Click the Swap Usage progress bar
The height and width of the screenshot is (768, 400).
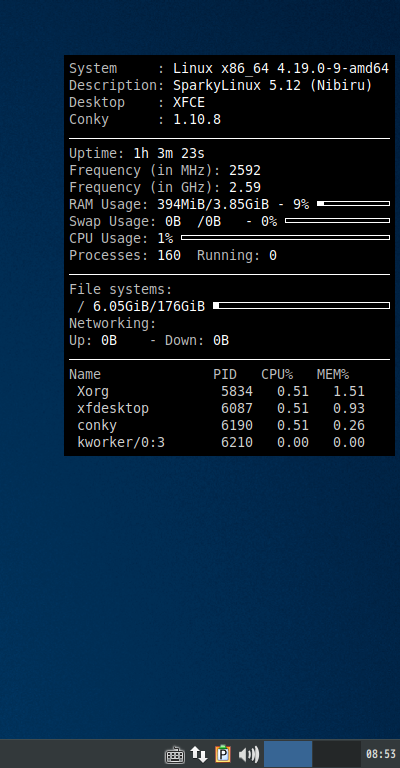337,220
